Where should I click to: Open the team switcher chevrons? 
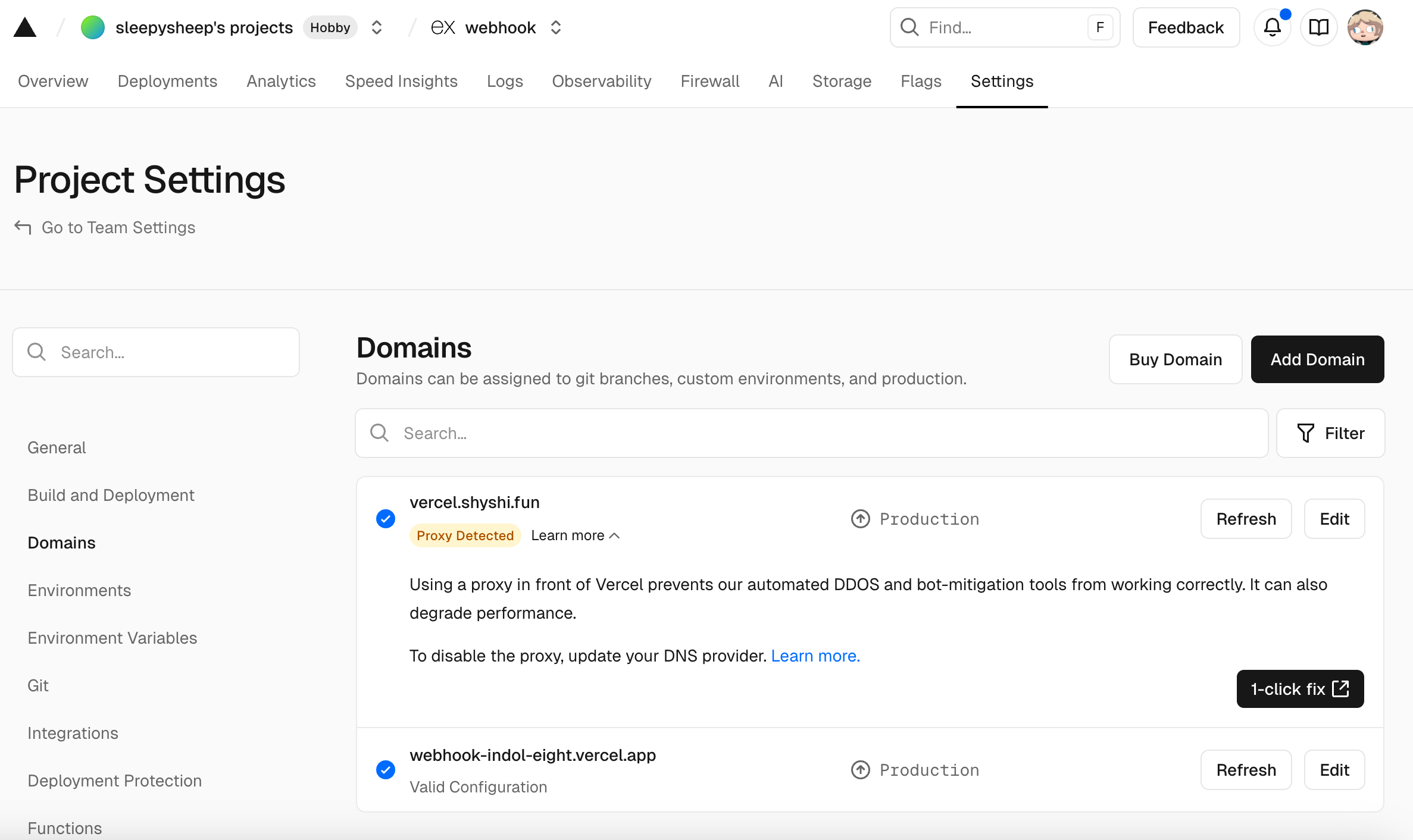[376, 27]
